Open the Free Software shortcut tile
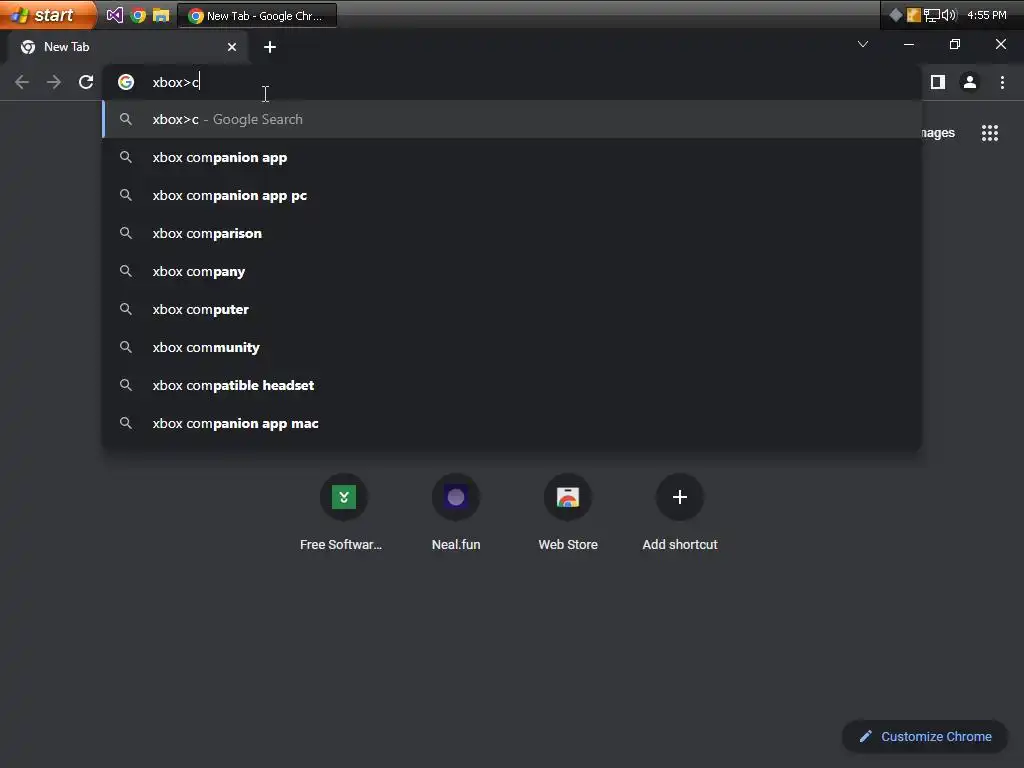1024x768 pixels. 344,513
